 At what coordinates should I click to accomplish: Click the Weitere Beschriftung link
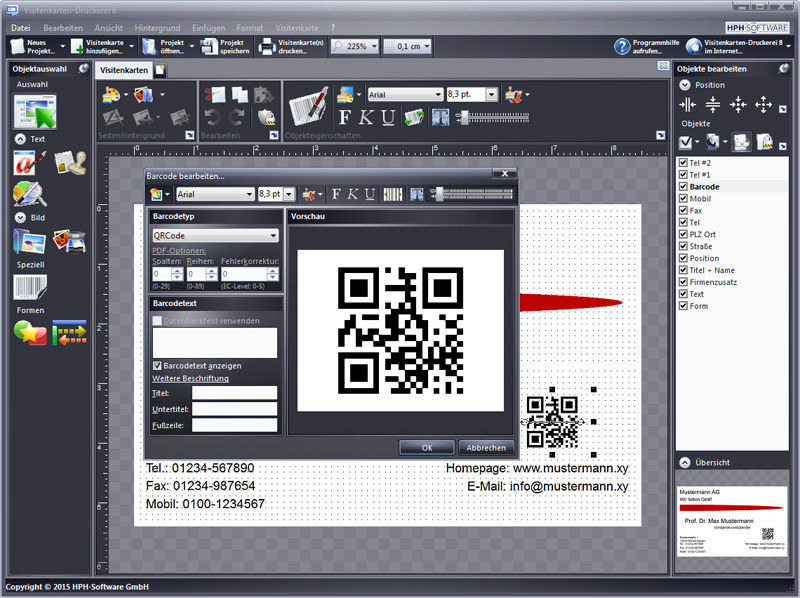(190, 378)
